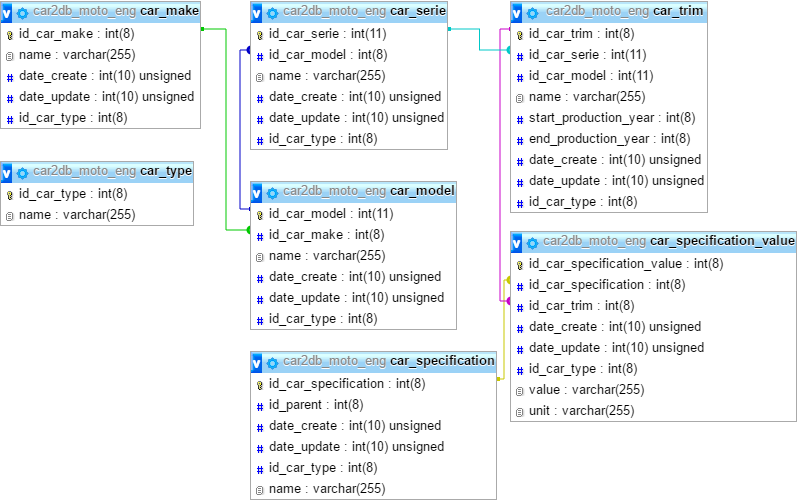Collapse car_make table with its V toggle
797x500 pixels.
pos(6,13)
